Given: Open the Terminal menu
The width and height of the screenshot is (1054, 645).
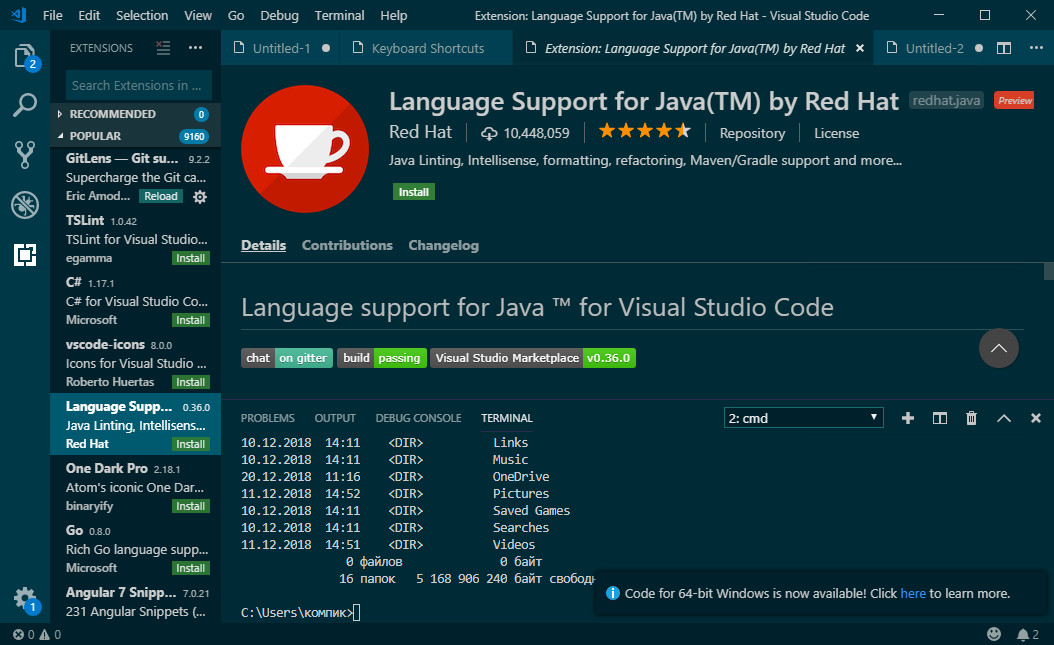Looking at the screenshot, I should 339,15.
